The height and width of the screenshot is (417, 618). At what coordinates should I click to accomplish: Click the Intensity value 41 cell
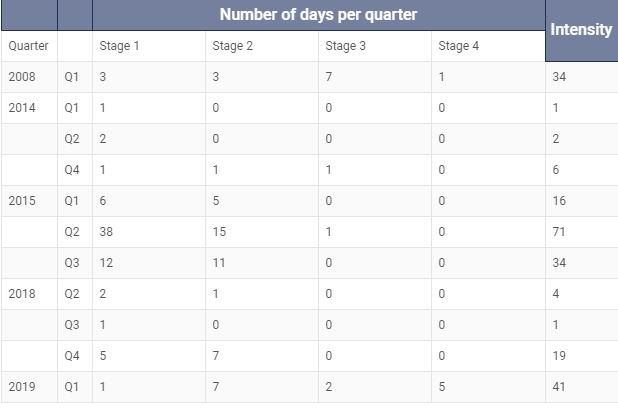[x=581, y=387]
